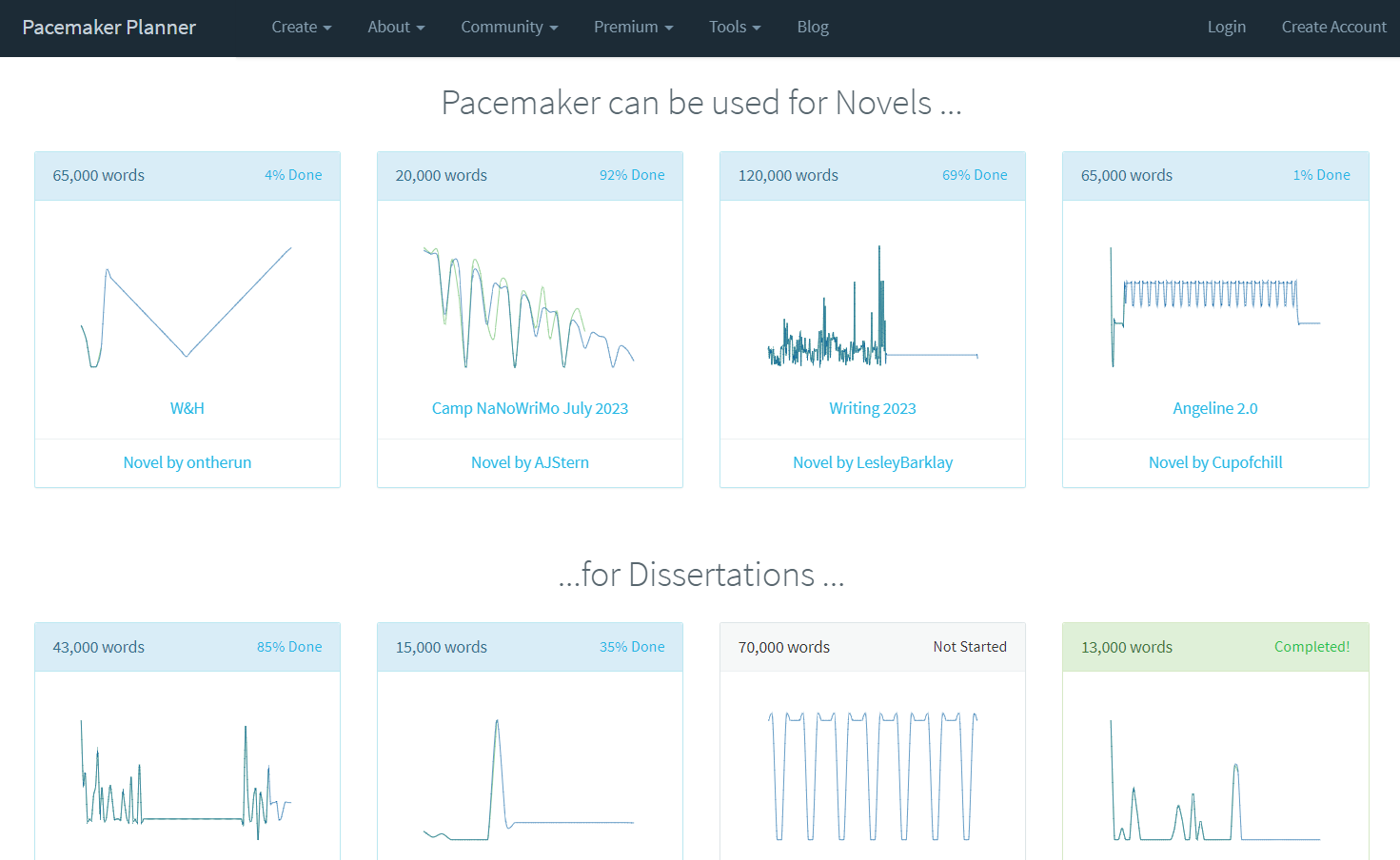Click the W&H plan graph thumbnail
The height and width of the screenshot is (860, 1400).
pyautogui.click(x=187, y=307)
